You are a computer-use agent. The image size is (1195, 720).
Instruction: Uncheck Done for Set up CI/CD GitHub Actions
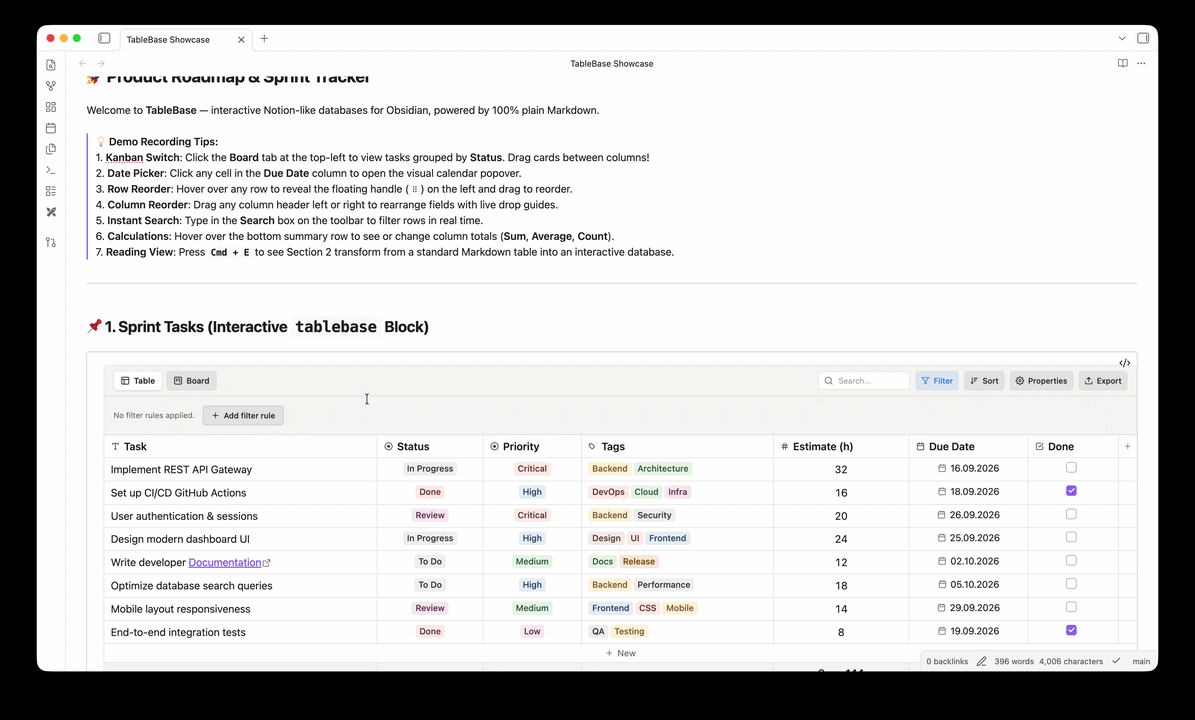(1071, 491)
